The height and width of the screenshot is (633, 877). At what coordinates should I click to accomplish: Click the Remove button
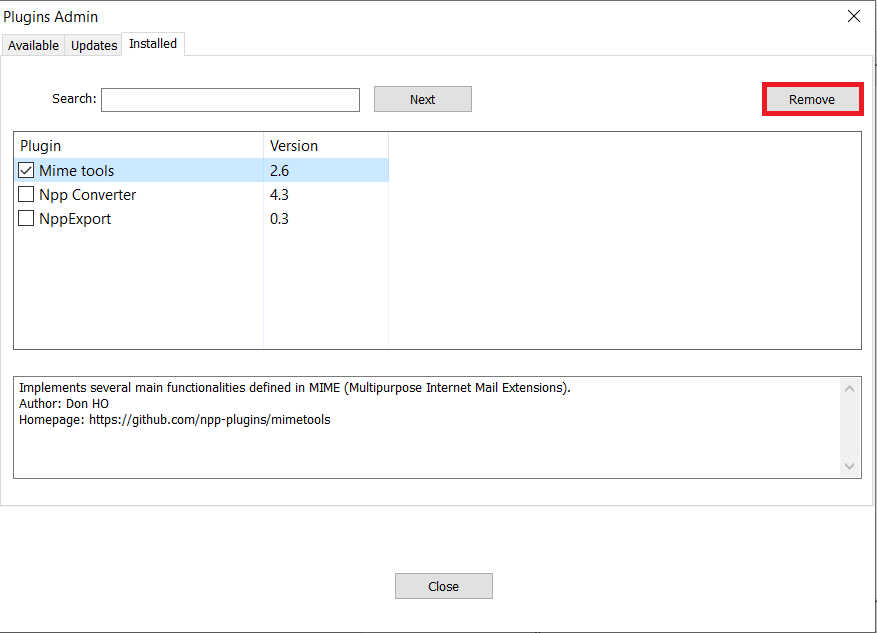(x=811, y=100)
